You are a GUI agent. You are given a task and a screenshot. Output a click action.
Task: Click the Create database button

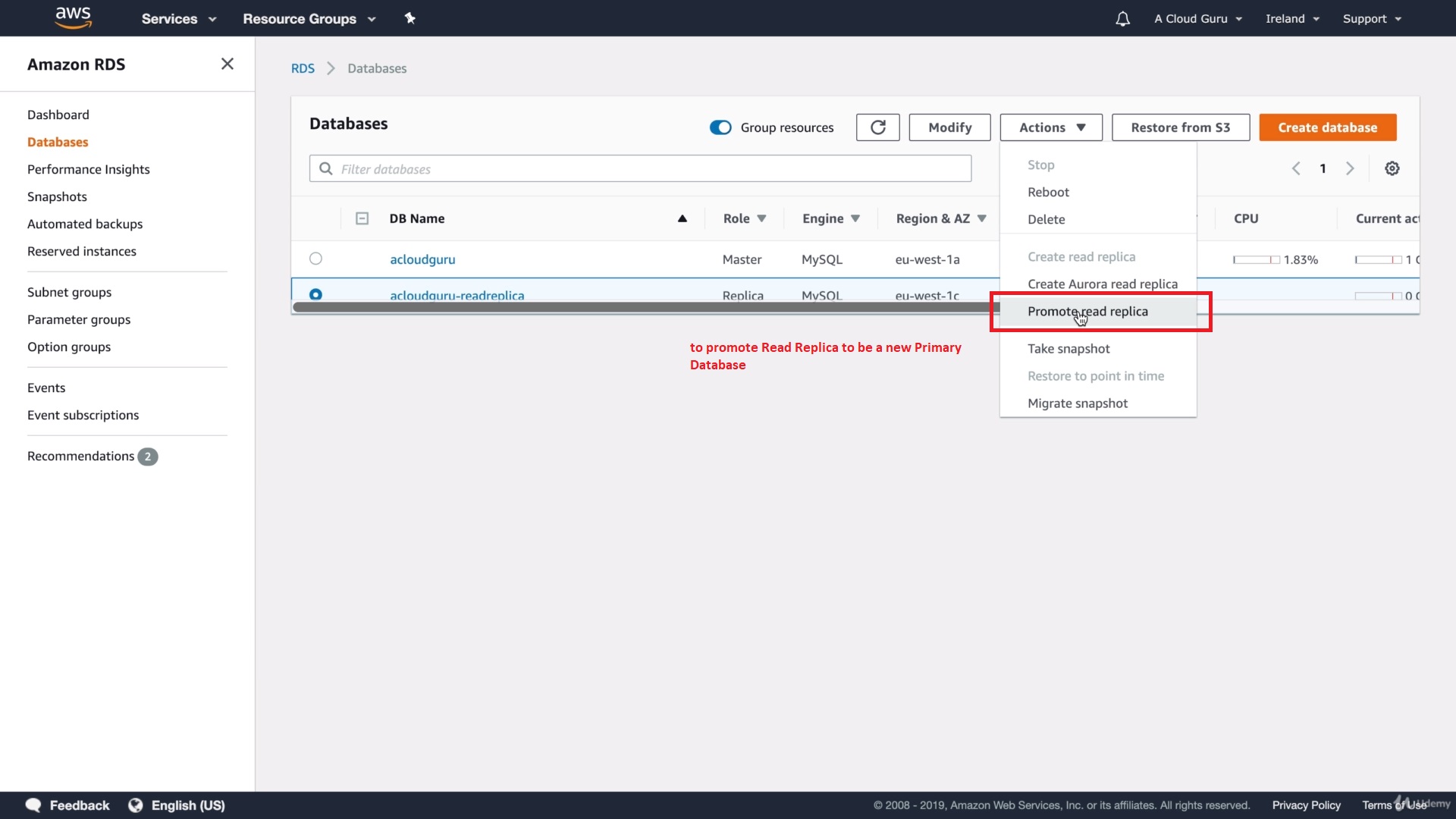coord(1327,127)
